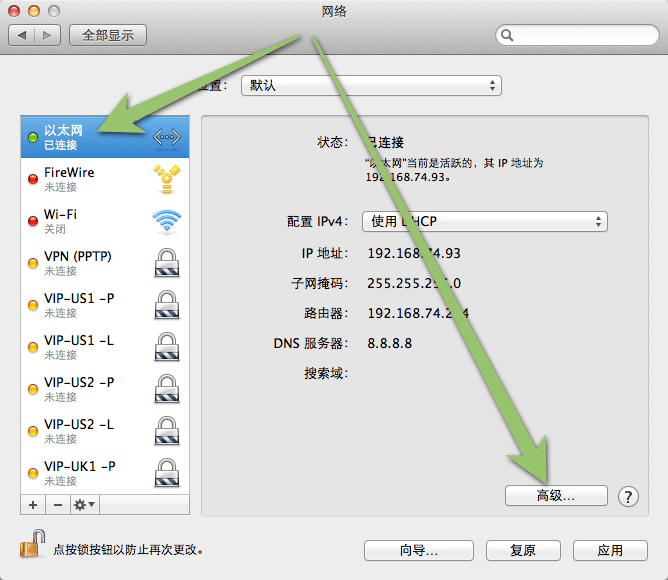The image size is (668, 580).
Task: Select the Wi-Fi service in the list
Action: pyautogui.click(x=105, y=221)
